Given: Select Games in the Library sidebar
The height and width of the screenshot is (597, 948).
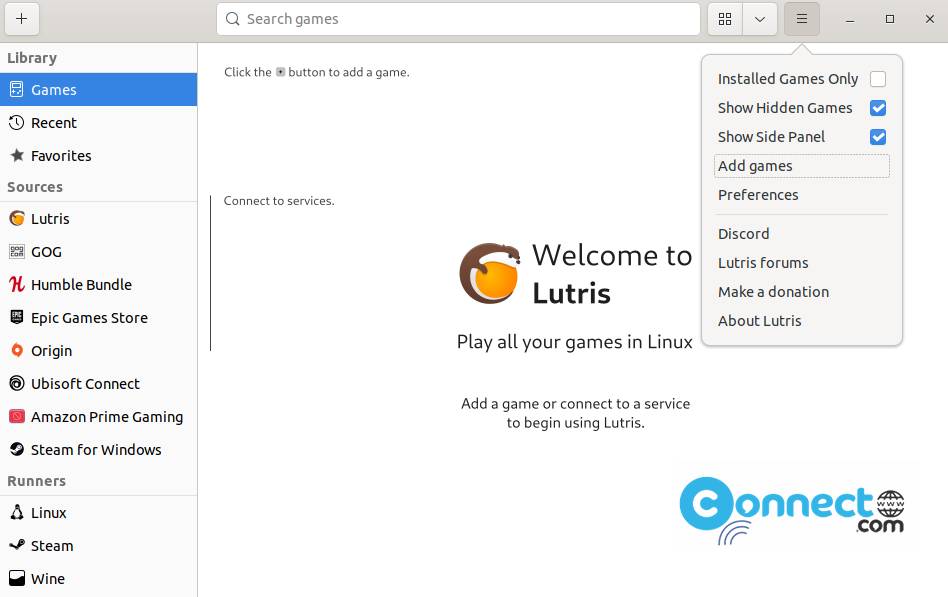Looking at the screenshot, I should tap(99, 90).
